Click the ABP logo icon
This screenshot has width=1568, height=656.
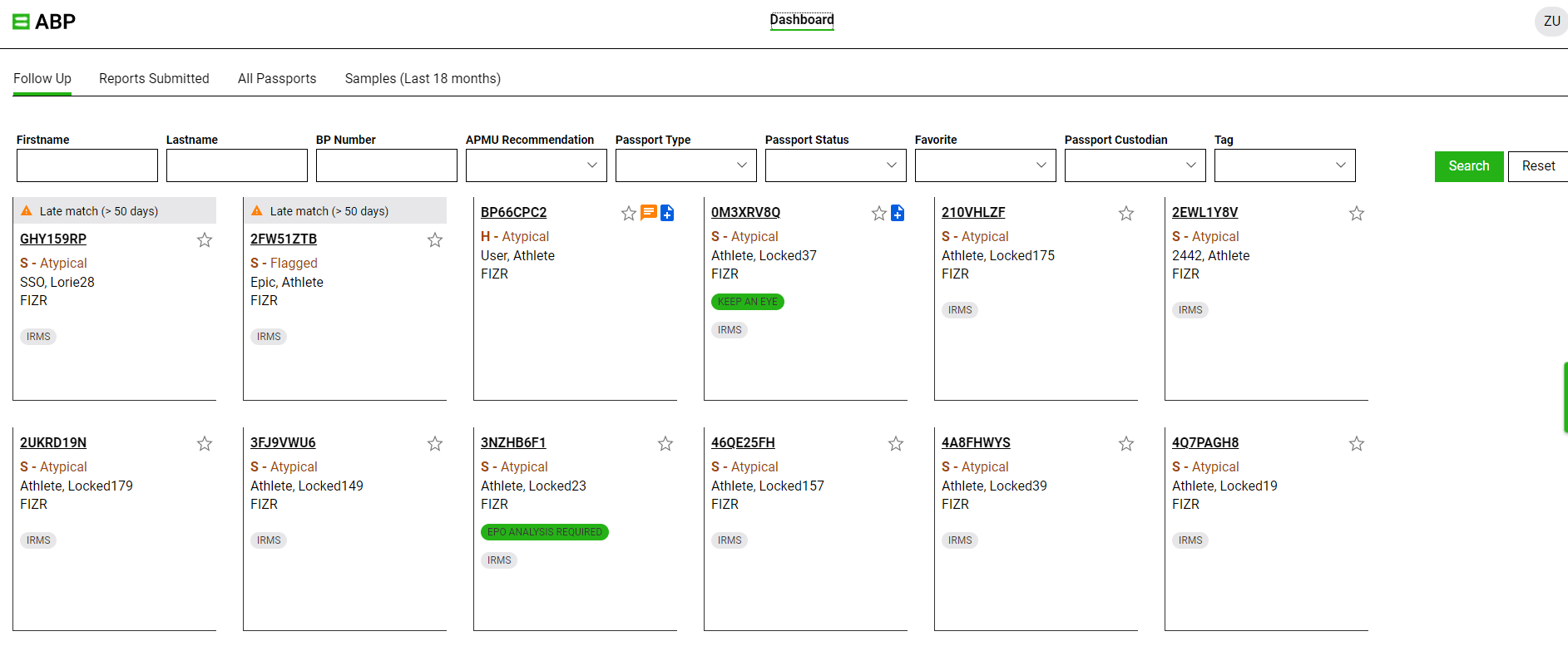pyautogui.click(x=21, y=22)
